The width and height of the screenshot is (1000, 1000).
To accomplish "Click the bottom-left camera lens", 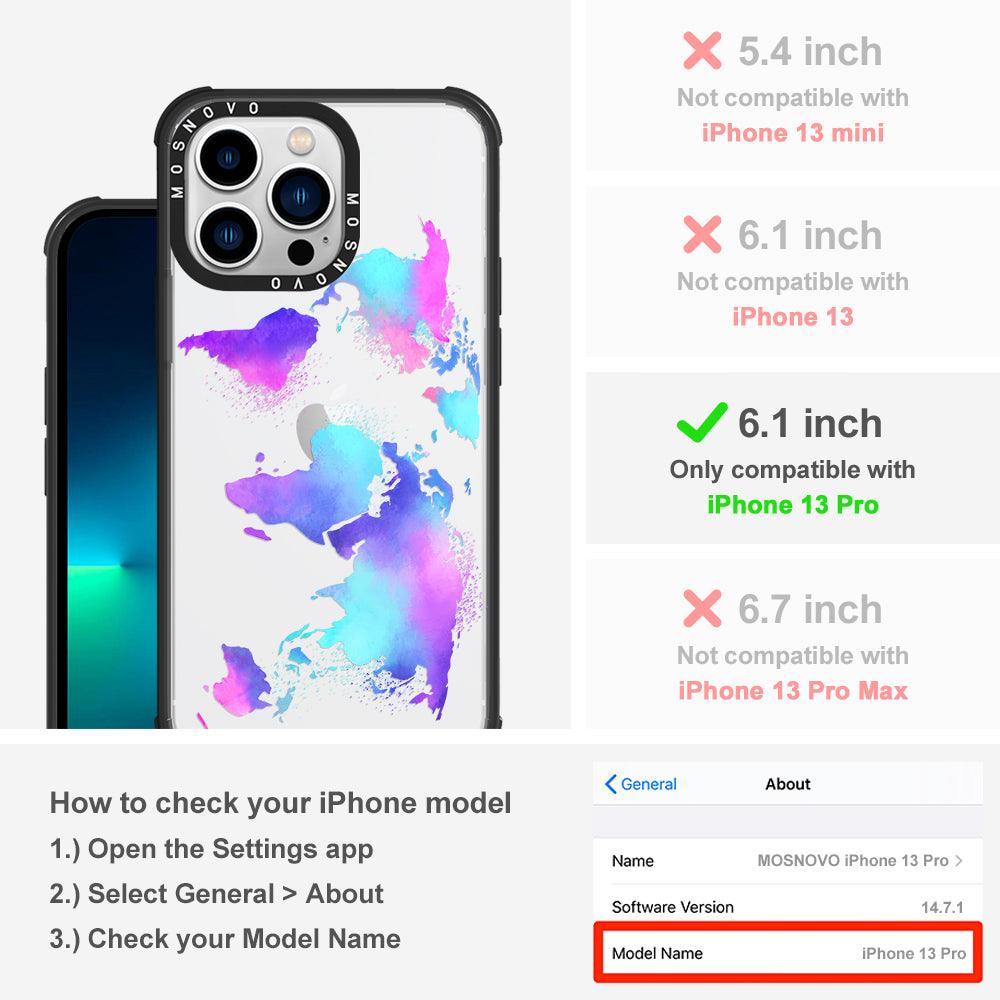I will tap(228, 235).
